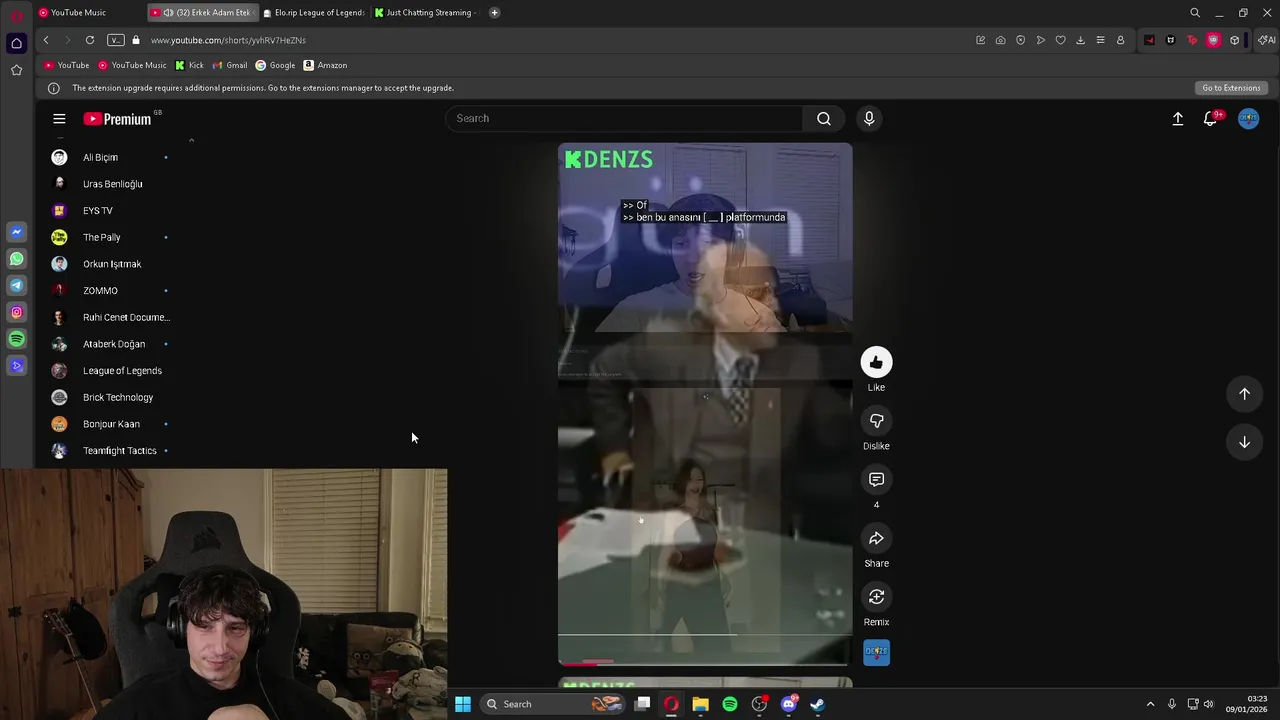Open Teamfight Tactics subscription channel

tap(110, 450)
